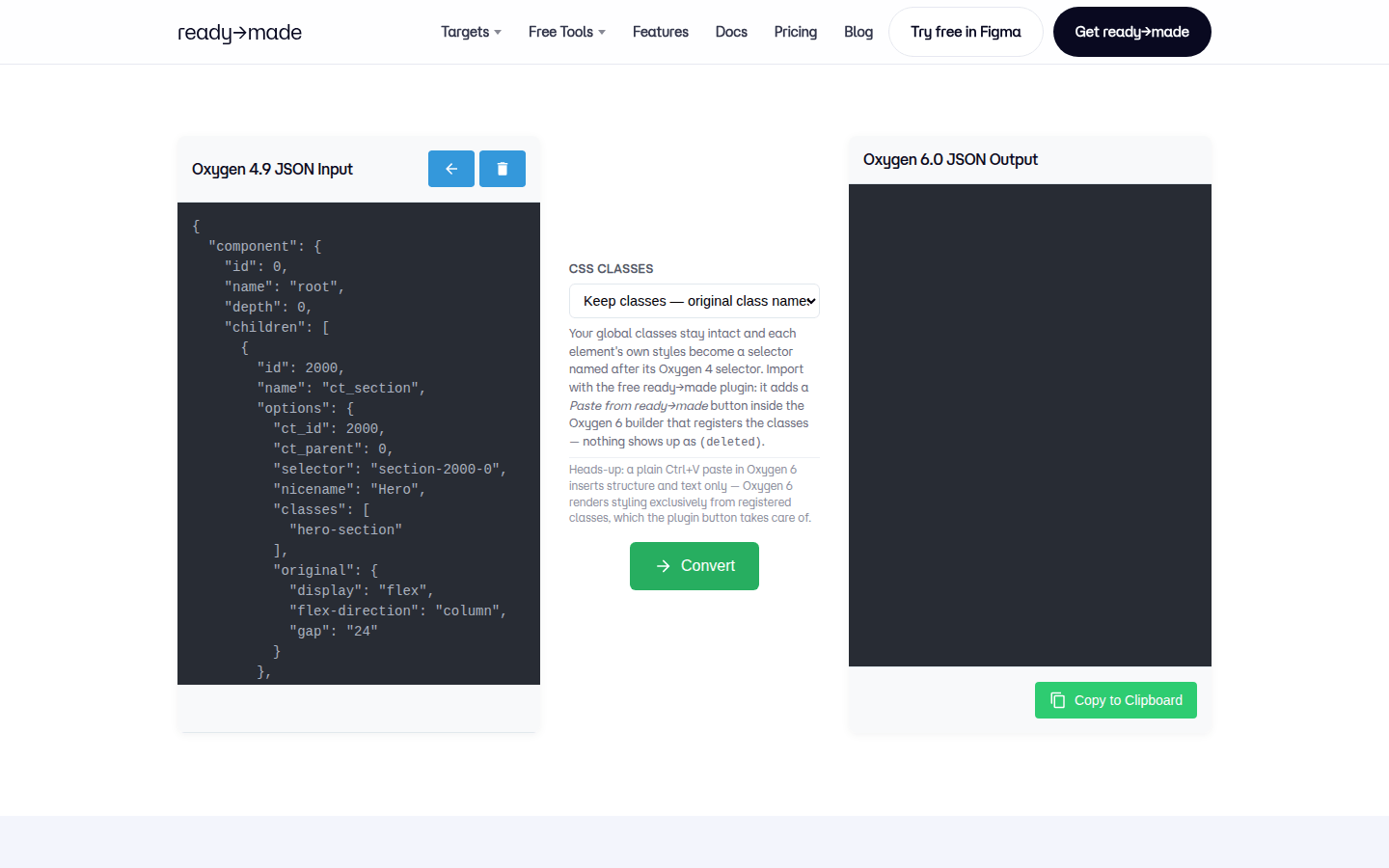1389x868 pixels.
Task: Expand the Free Tools menu
Action: click(567, 32)
